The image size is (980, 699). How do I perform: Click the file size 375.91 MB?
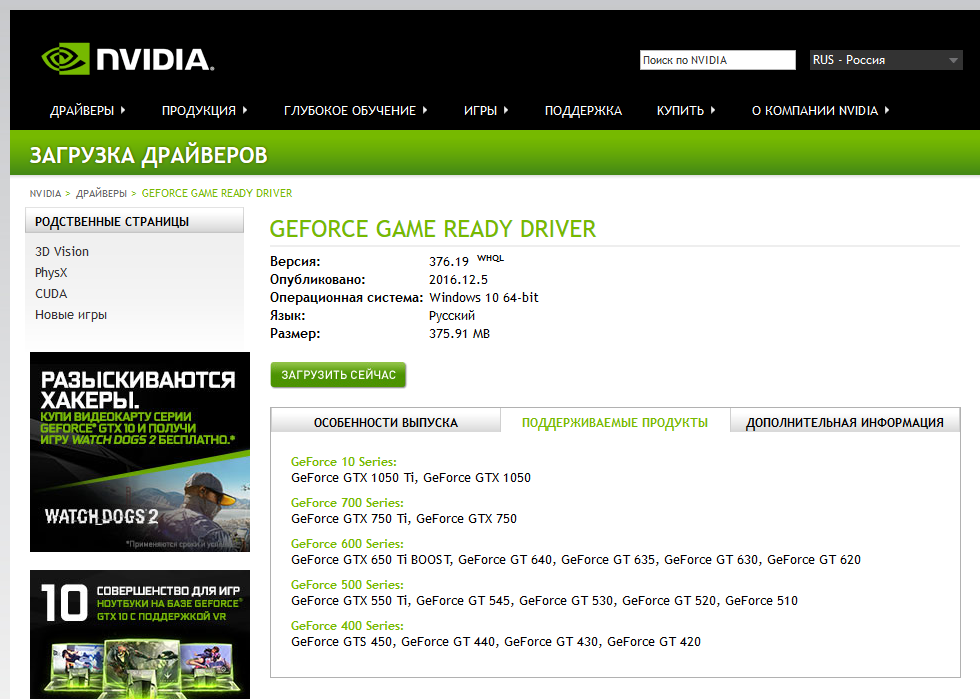[459, 333]
